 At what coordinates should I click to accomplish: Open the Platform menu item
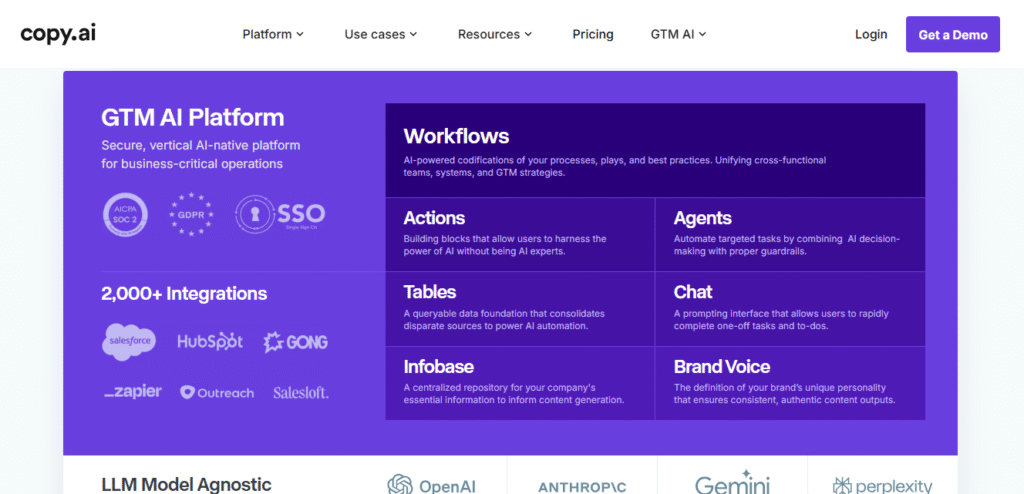coord(273,34)
